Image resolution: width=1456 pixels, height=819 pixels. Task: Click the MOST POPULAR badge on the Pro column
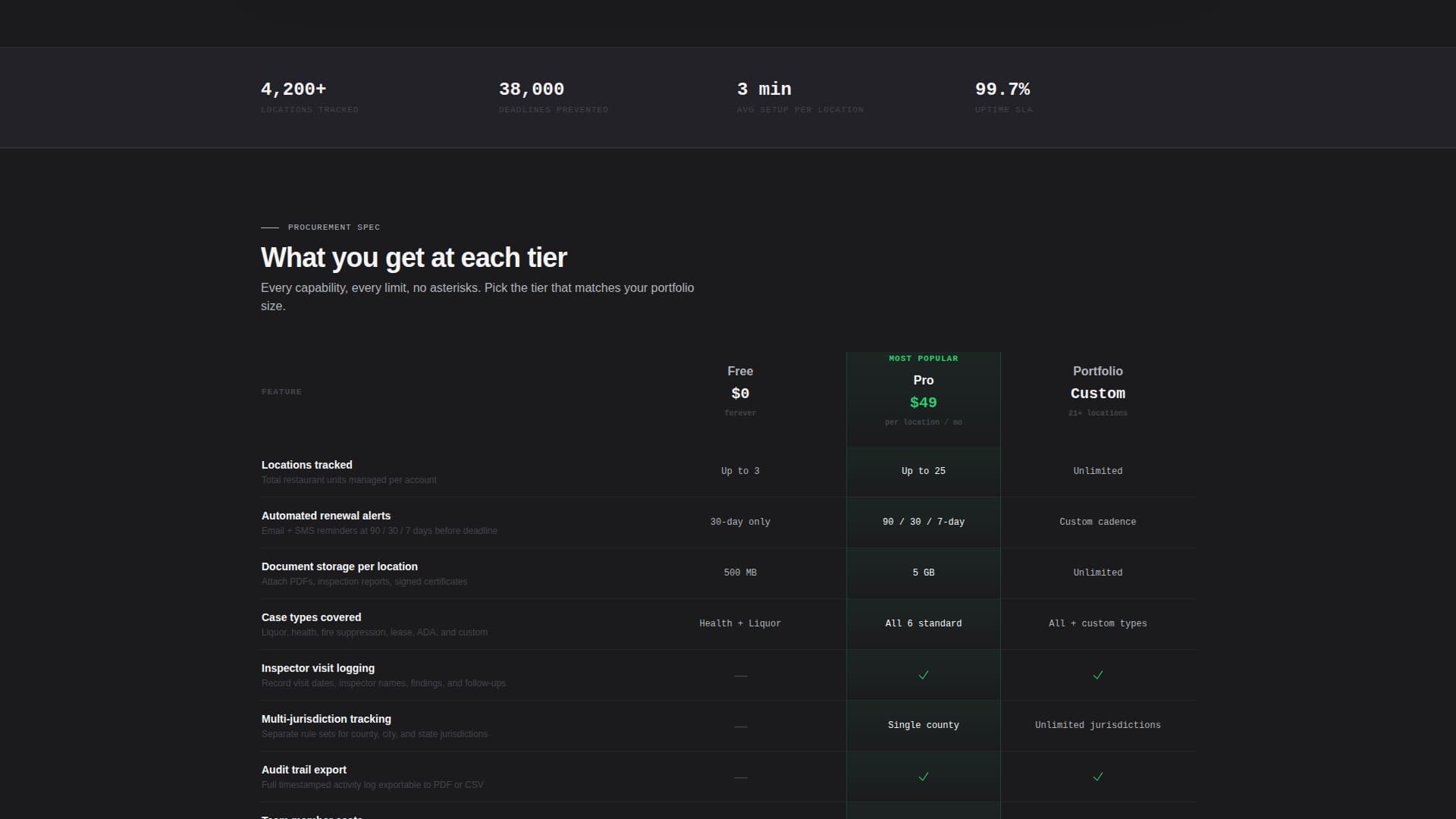(923, 358)
